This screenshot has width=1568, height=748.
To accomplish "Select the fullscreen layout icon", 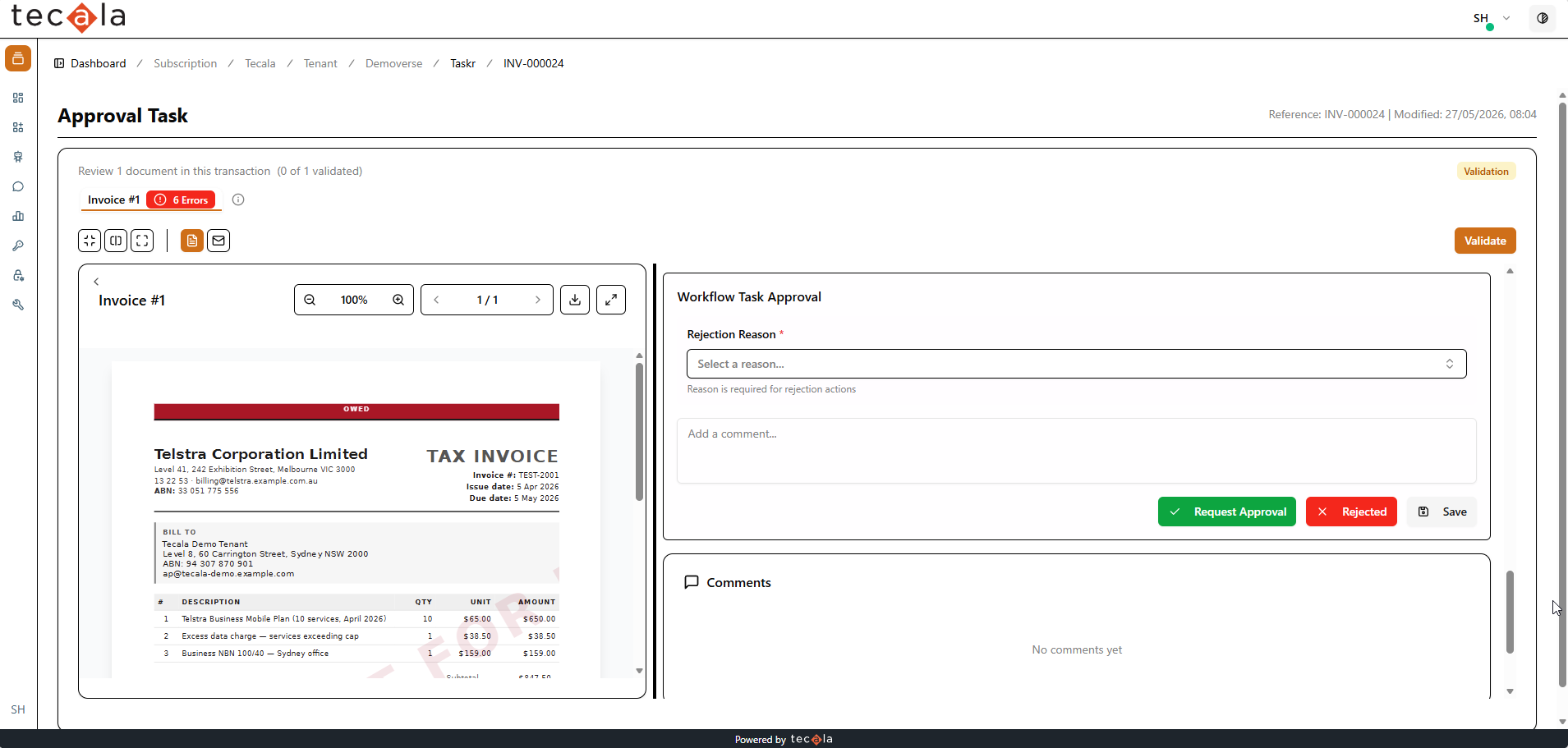I will (142, 241).
